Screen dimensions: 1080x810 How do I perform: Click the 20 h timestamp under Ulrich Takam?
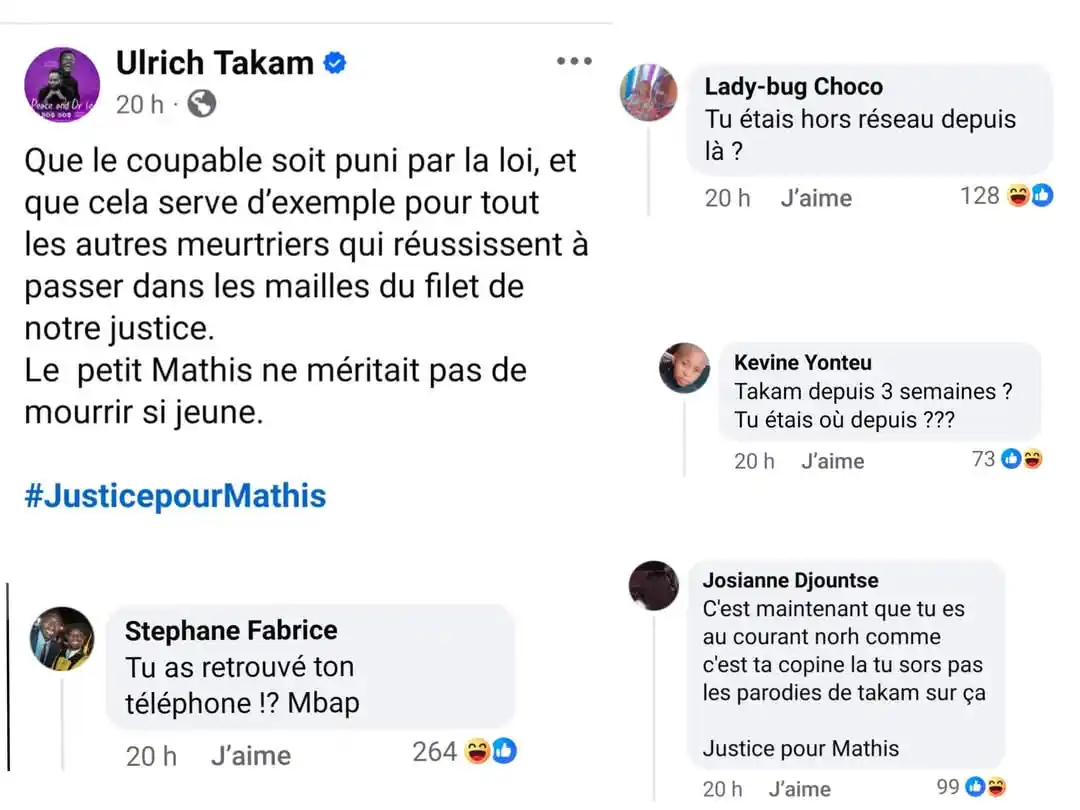140,104
